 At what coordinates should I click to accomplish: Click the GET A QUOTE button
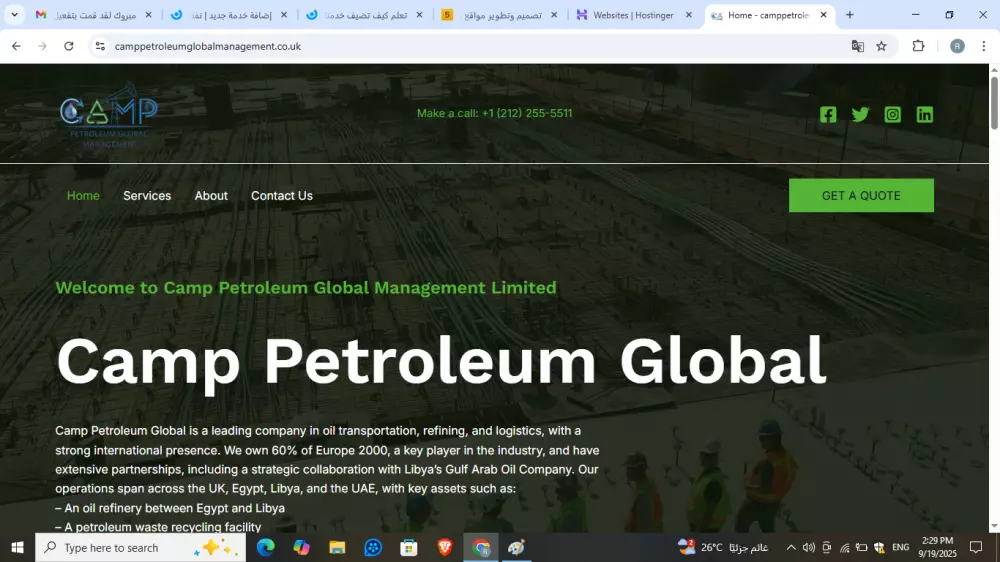pyautogui.click(x=861, y=195)
